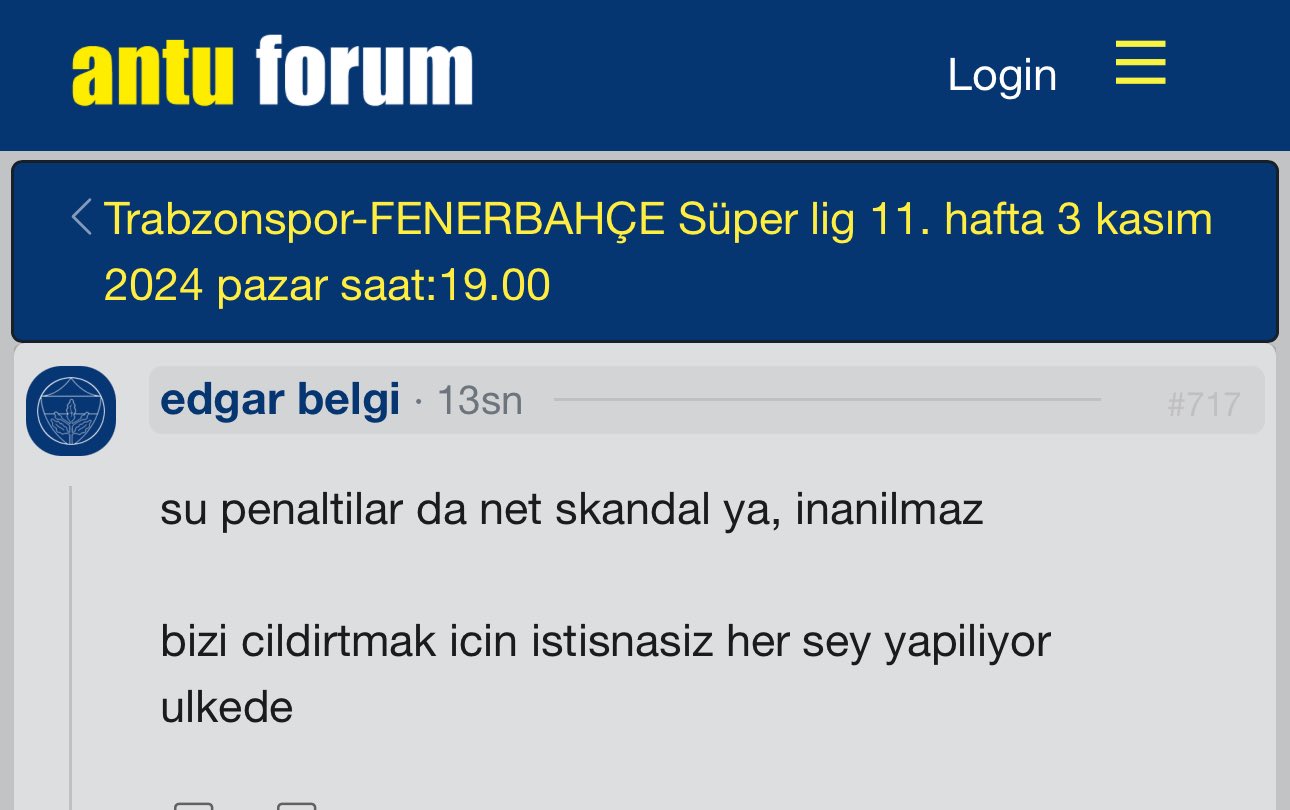Click the word "ulkede" in the post

pos(227,708)
